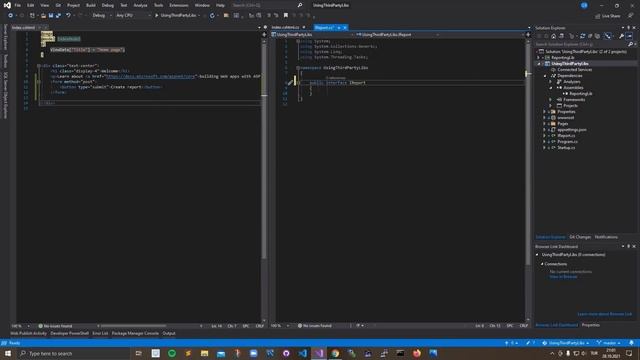Image resolution: width=640 pixels, height=360 pixels.
Task: Click the bookmark toolbar icon
Action: coord(286,16)
